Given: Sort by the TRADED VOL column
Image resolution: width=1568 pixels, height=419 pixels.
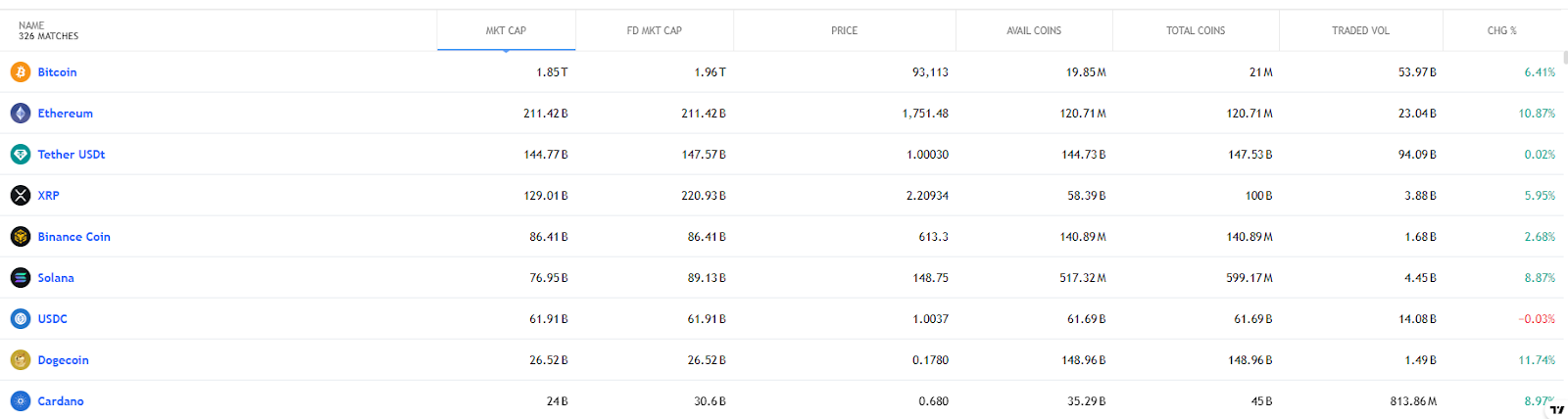Looking at the screenshot, I should (x=1360, y=30).
